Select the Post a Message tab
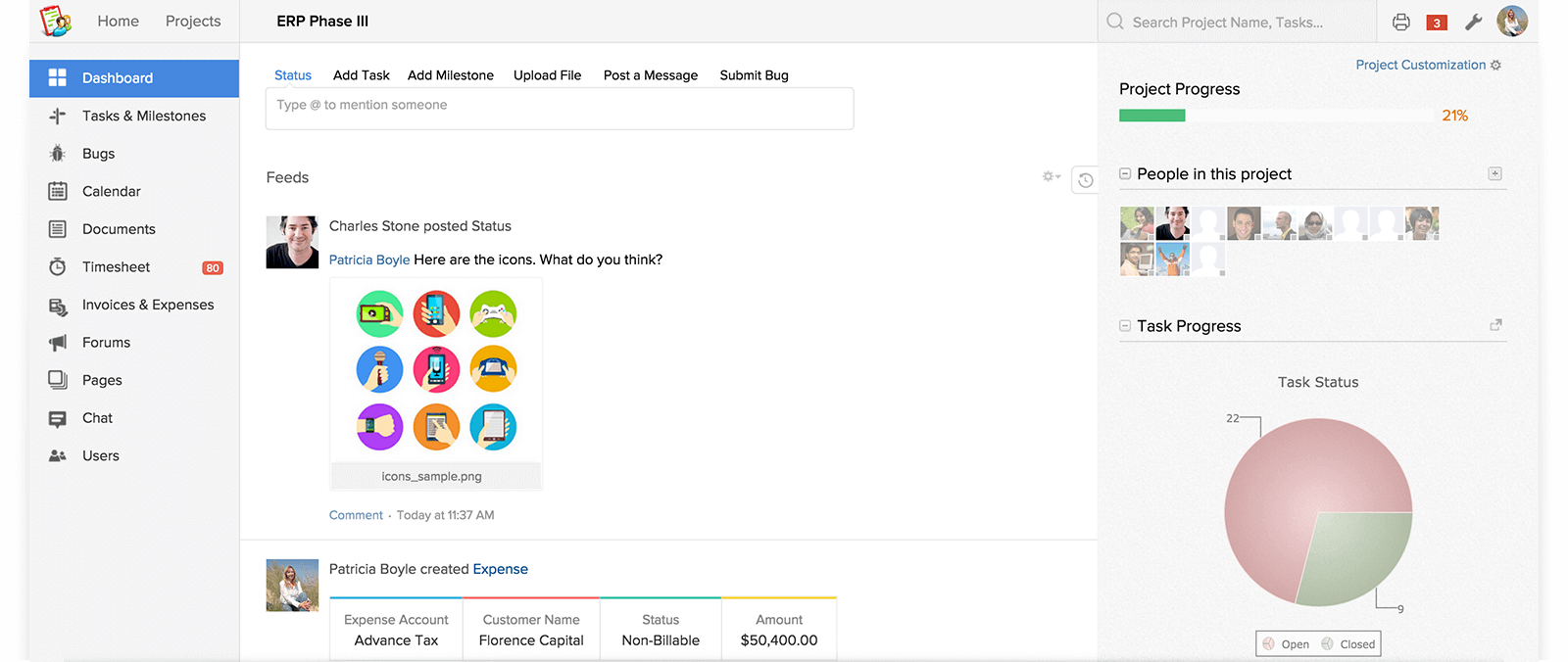 pos(651,75)
